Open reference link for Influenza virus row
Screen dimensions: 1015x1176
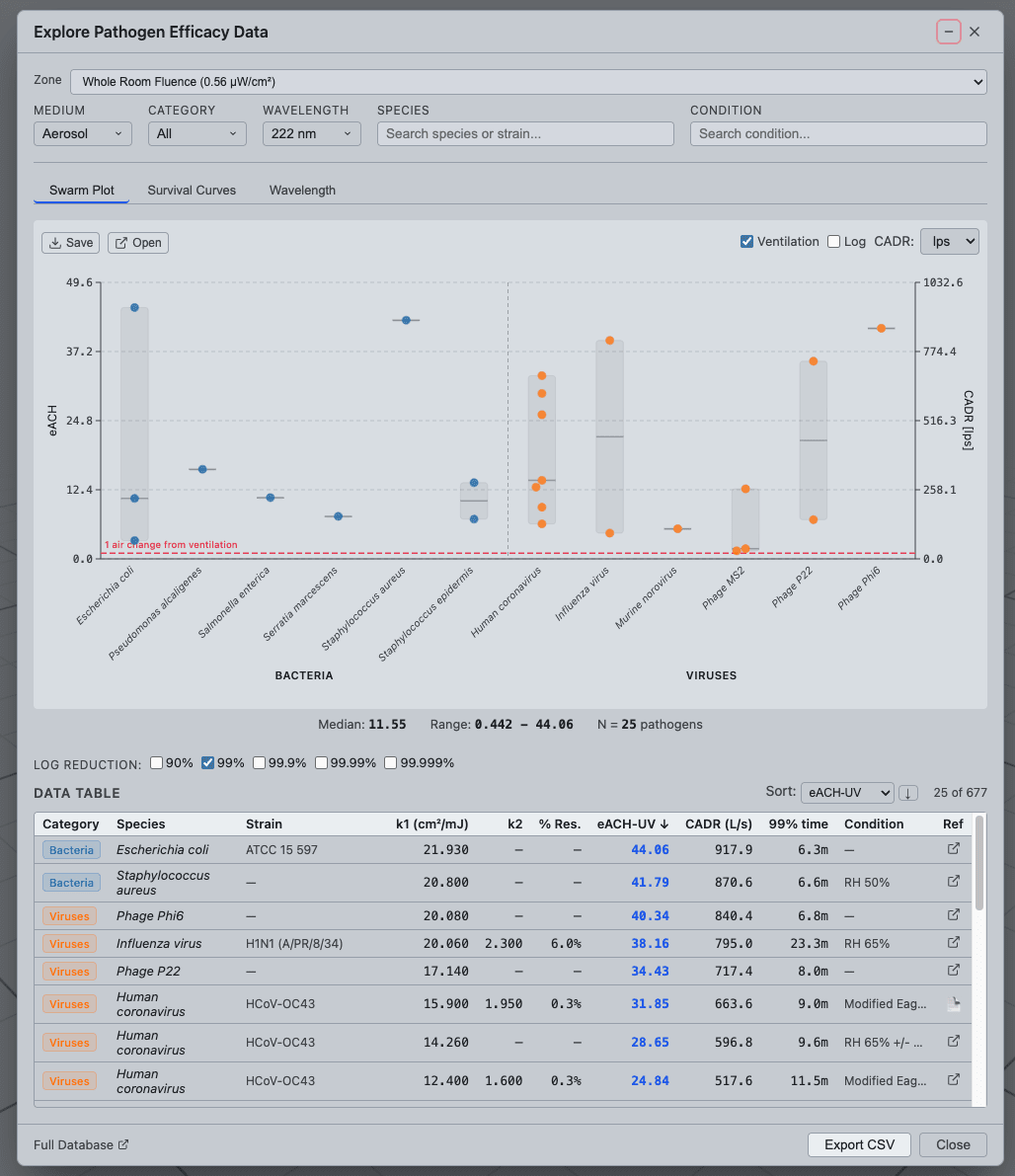(953, 943)
